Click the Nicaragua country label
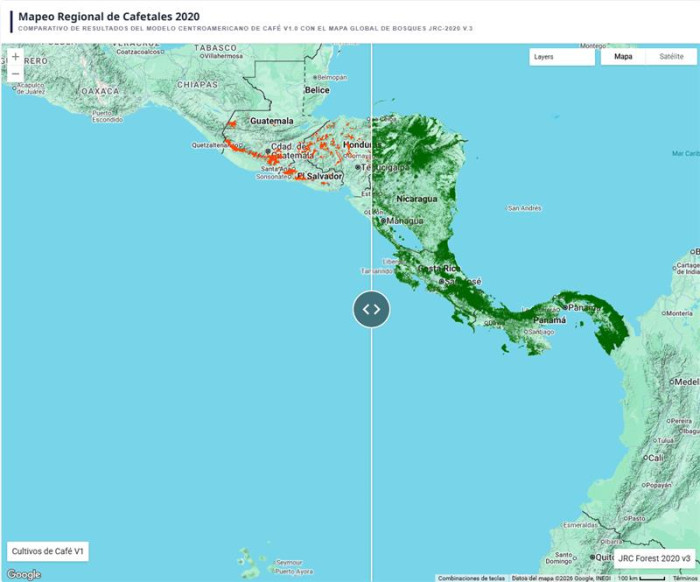Viewport: 700px width, 582px height. 417,198
